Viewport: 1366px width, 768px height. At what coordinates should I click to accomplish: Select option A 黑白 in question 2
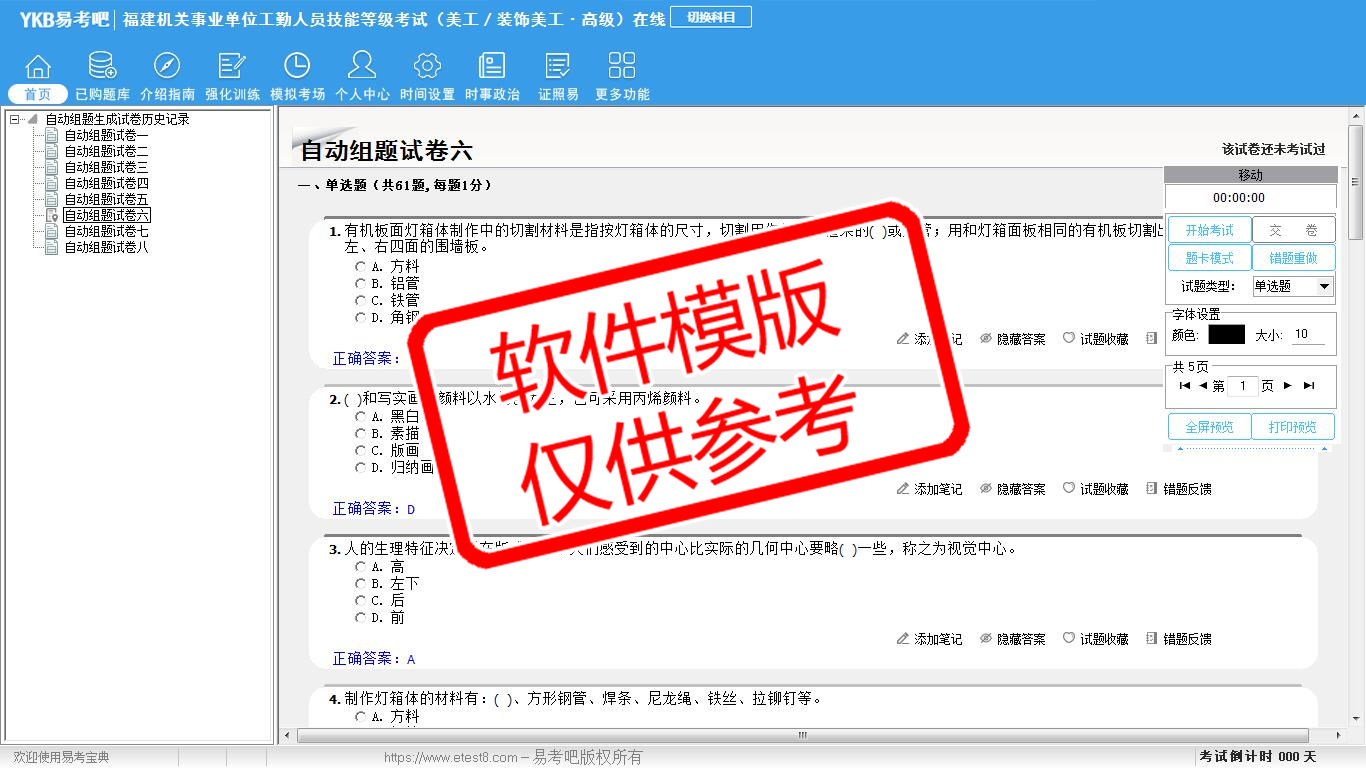pyautogui.click(x=361, y=417)
